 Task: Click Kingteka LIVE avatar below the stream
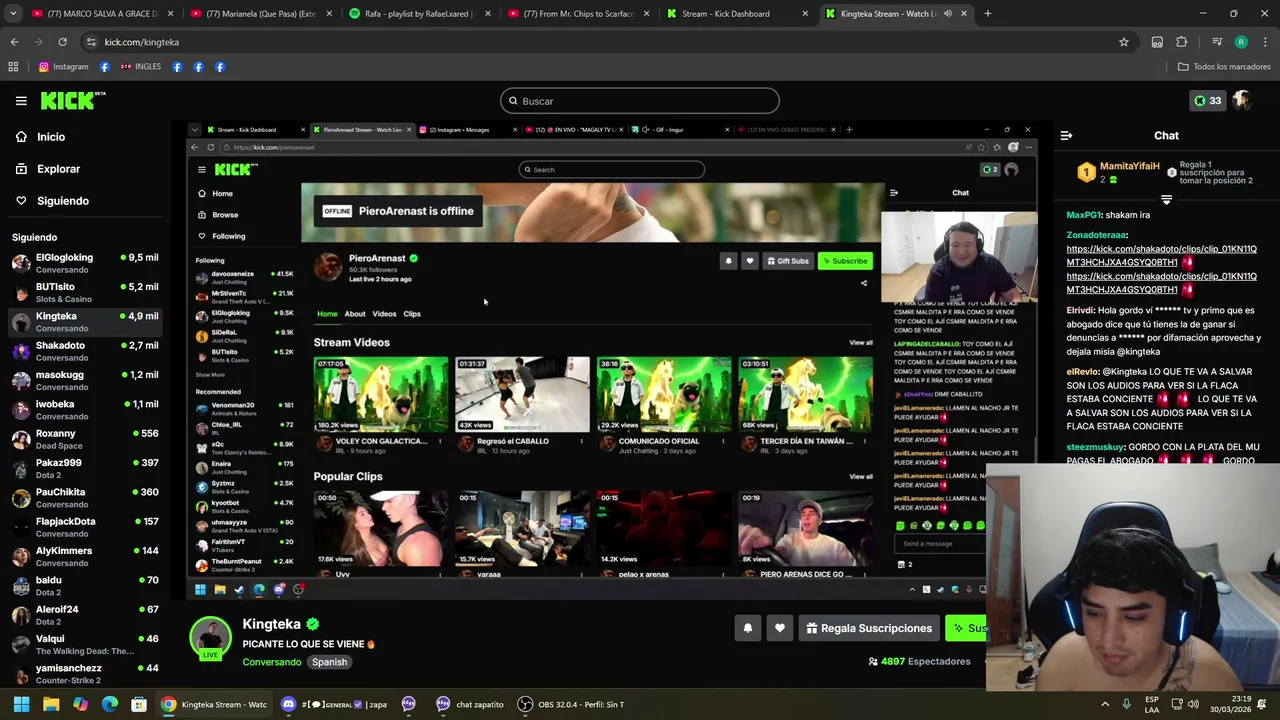210,639
